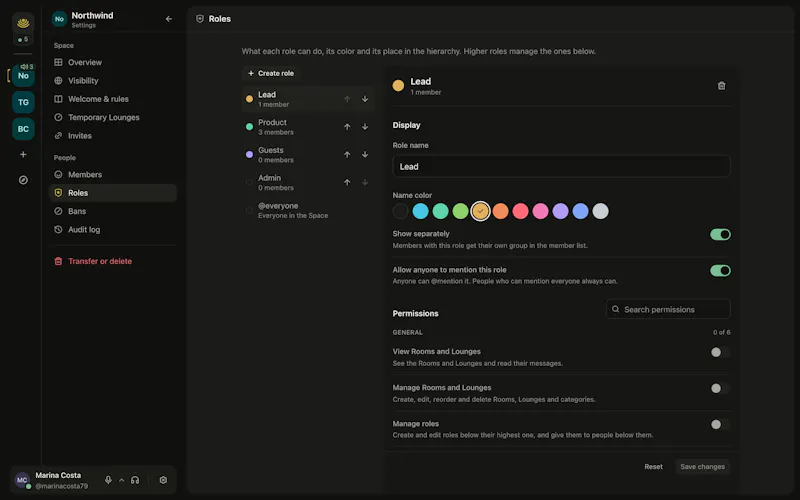Open the compass discover icon
Screen dimensions: 800x500
[x=23, y=180]
